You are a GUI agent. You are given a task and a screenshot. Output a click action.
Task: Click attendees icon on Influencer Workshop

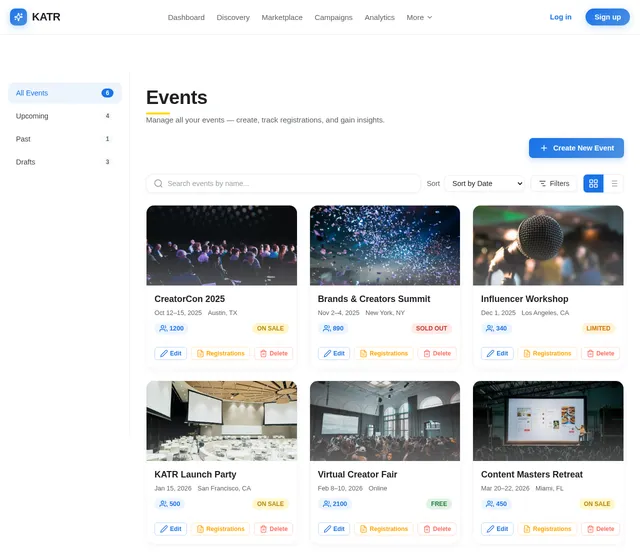pos(490,328)
